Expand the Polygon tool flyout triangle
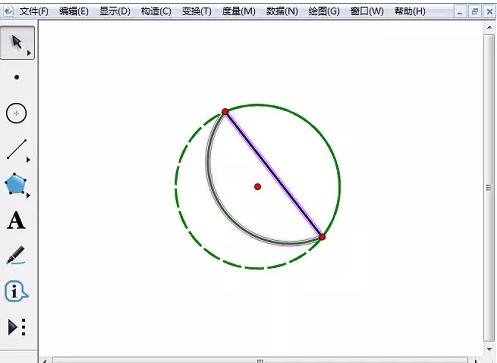The image size is (497, 363). pos(28,195)
